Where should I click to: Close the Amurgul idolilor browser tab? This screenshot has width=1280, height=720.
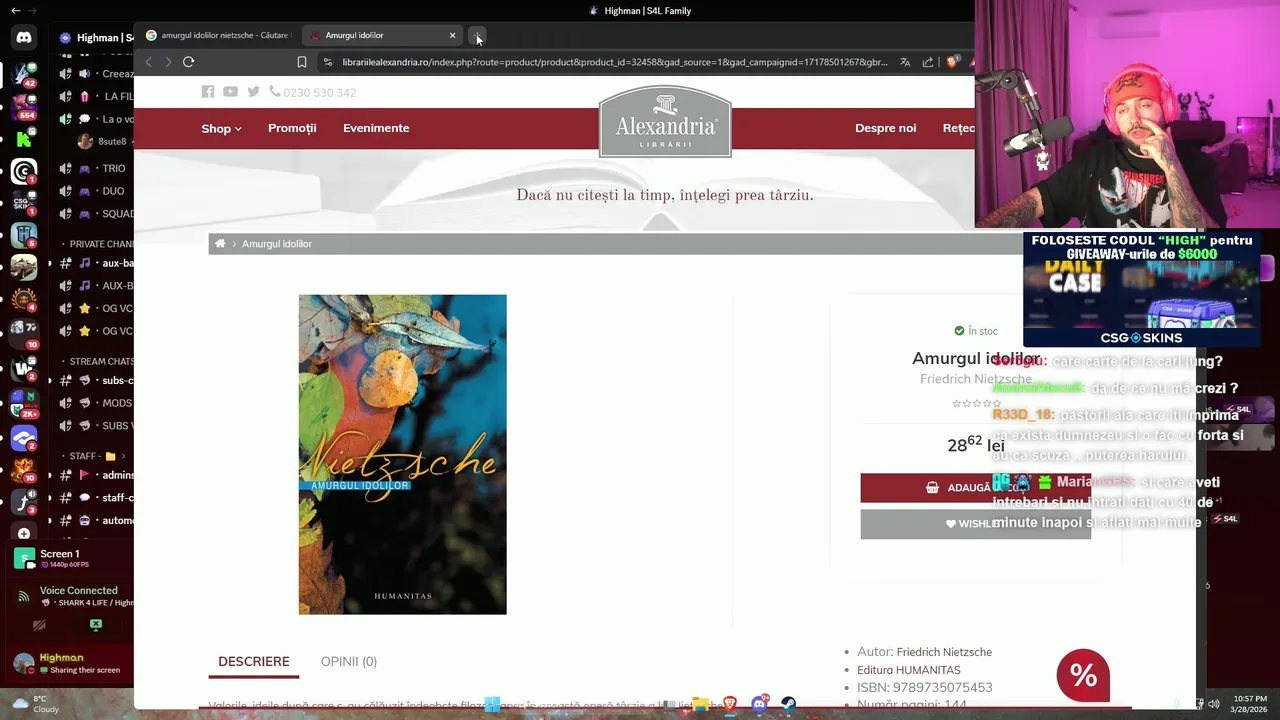tap(452, 35)
